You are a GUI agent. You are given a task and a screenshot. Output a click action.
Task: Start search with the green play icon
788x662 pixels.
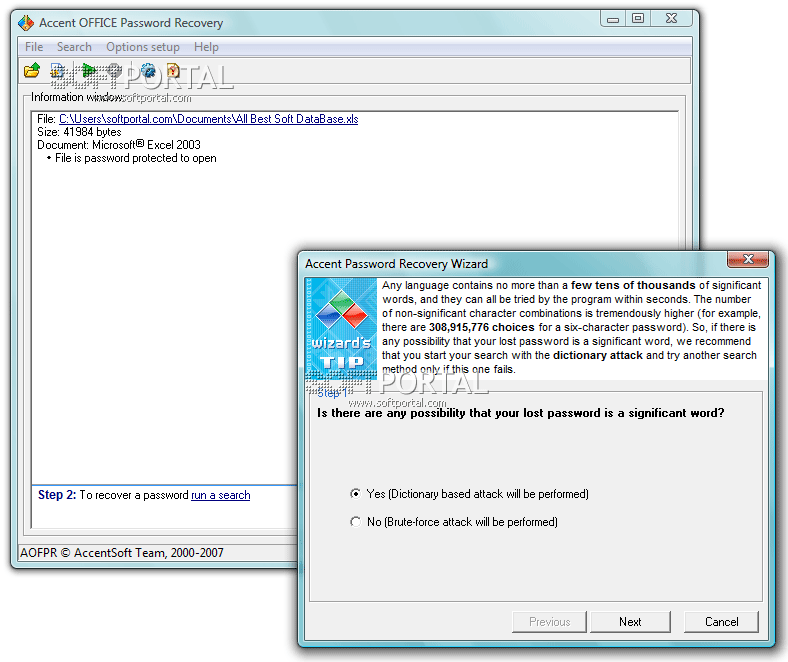(89, 71)
